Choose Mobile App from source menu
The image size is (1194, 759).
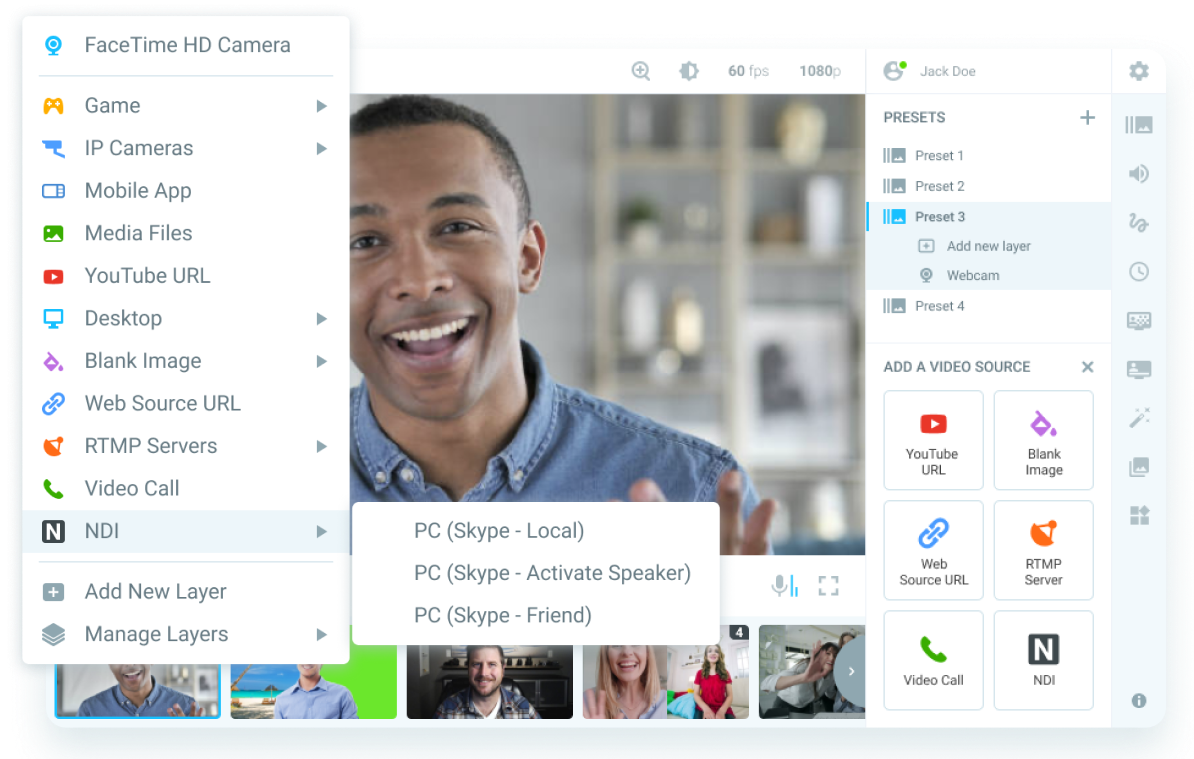click(x=186, y=191)
